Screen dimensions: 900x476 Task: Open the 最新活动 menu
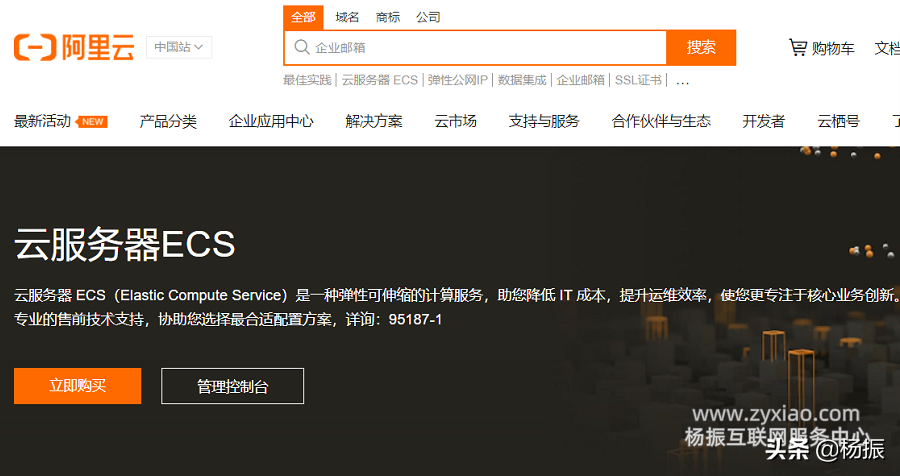(42, 121)
